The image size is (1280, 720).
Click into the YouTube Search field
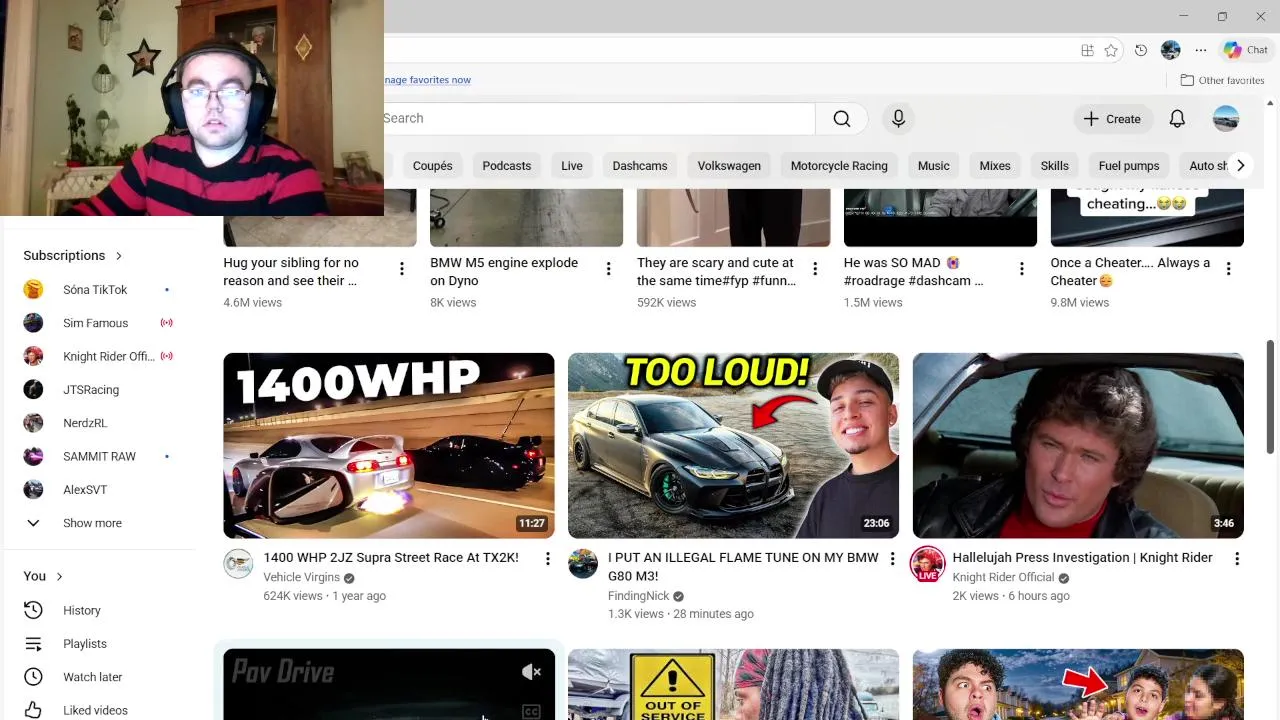(598, 119)
